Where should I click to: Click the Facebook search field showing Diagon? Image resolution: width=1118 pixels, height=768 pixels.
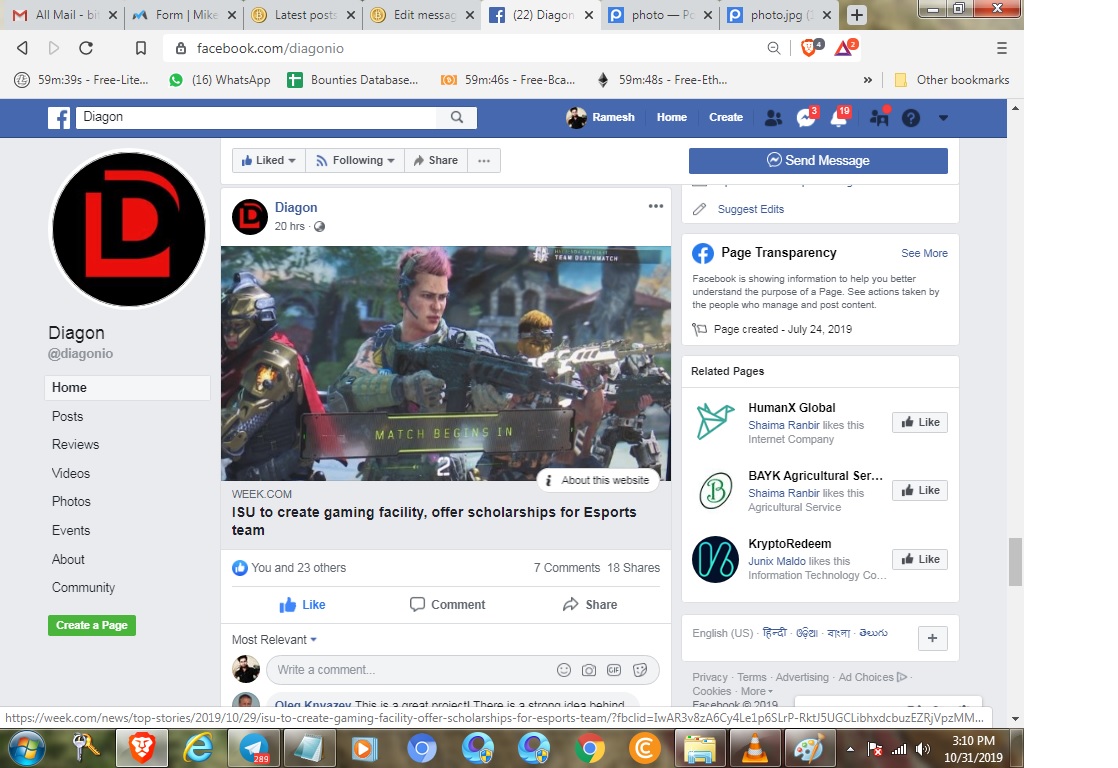point(257,117)
